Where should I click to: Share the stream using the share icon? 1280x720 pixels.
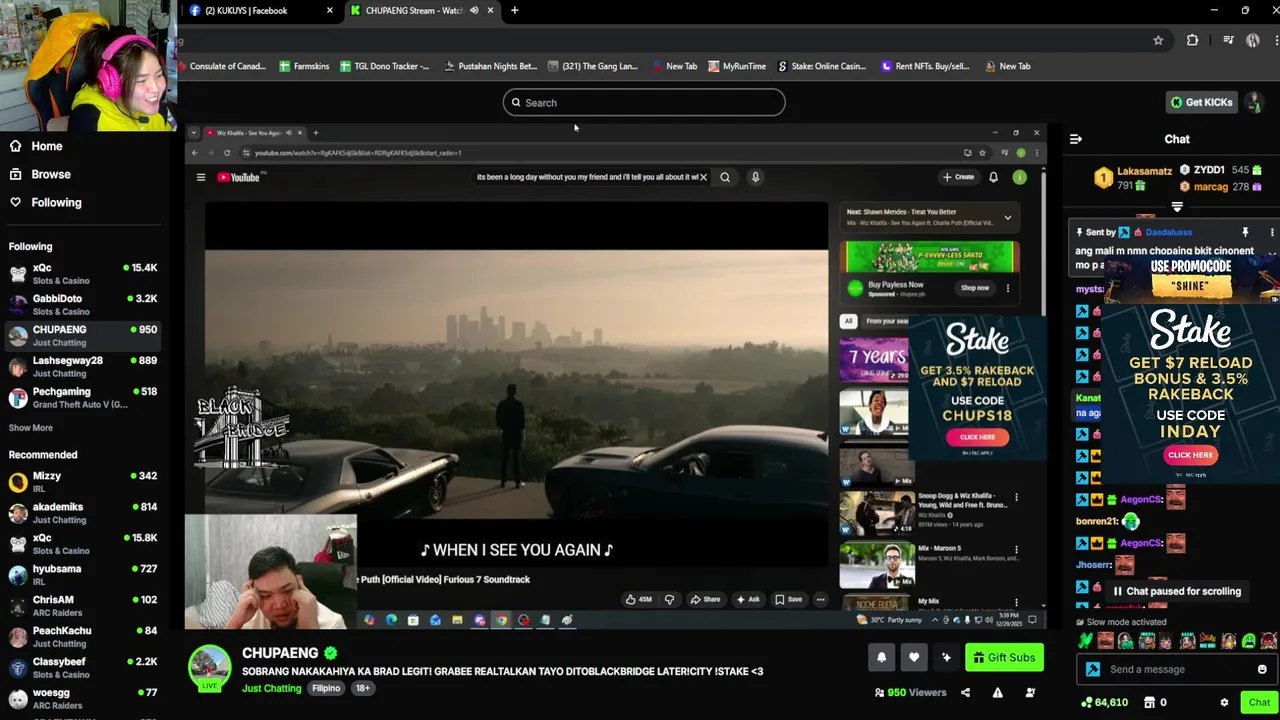965,692
